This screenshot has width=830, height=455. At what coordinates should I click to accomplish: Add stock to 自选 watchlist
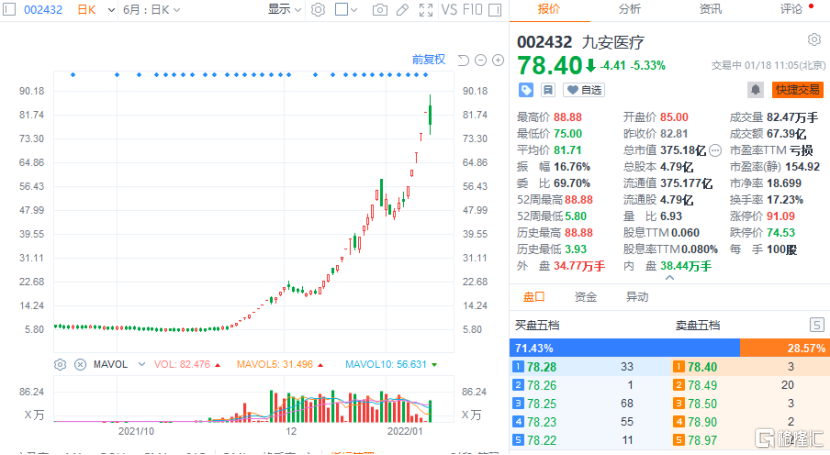click(x=584, y=90)
